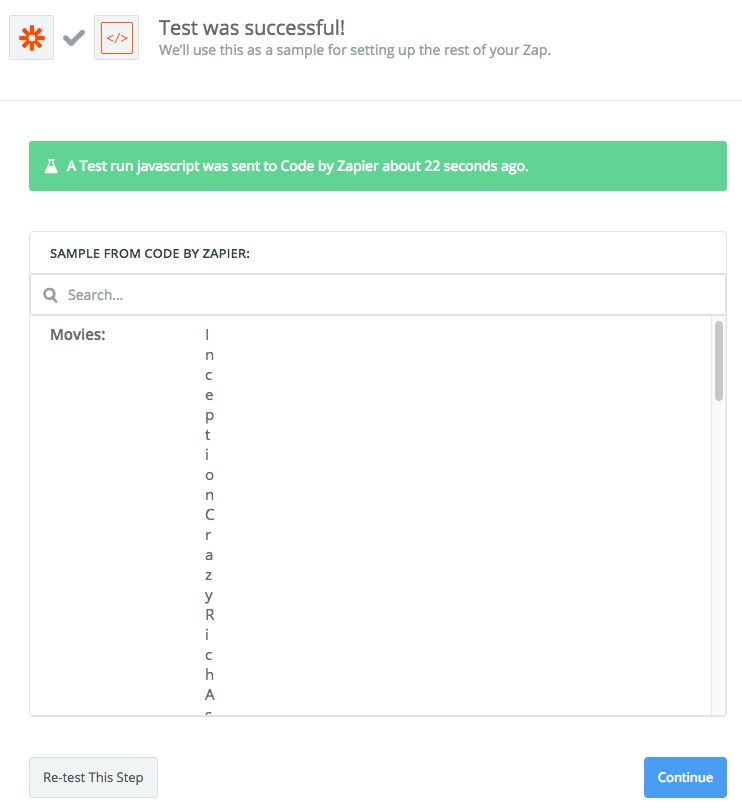Click the "Test was successful!" heading
Screen dimensions: 742x810
(252, 27)
